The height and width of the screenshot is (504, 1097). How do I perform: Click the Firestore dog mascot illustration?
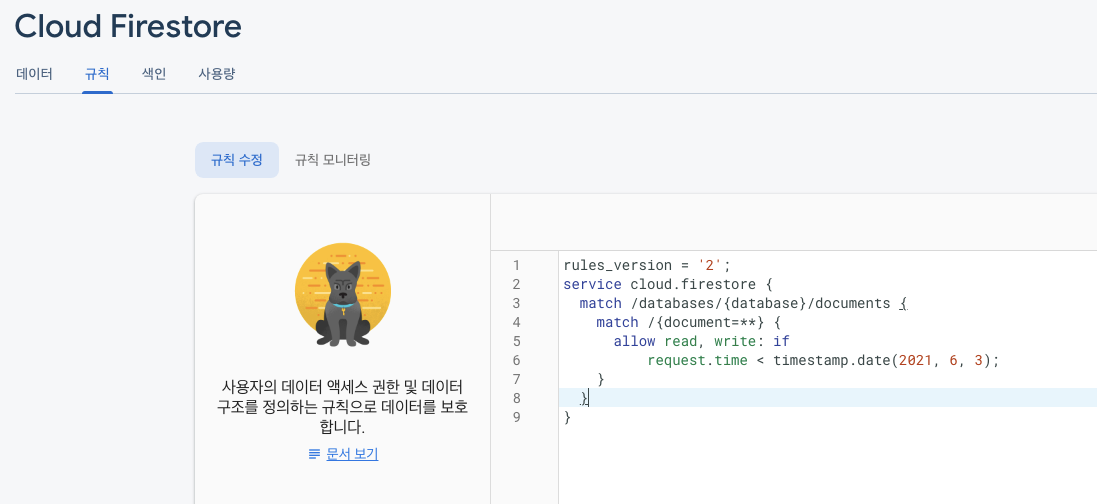coord(343,295)
